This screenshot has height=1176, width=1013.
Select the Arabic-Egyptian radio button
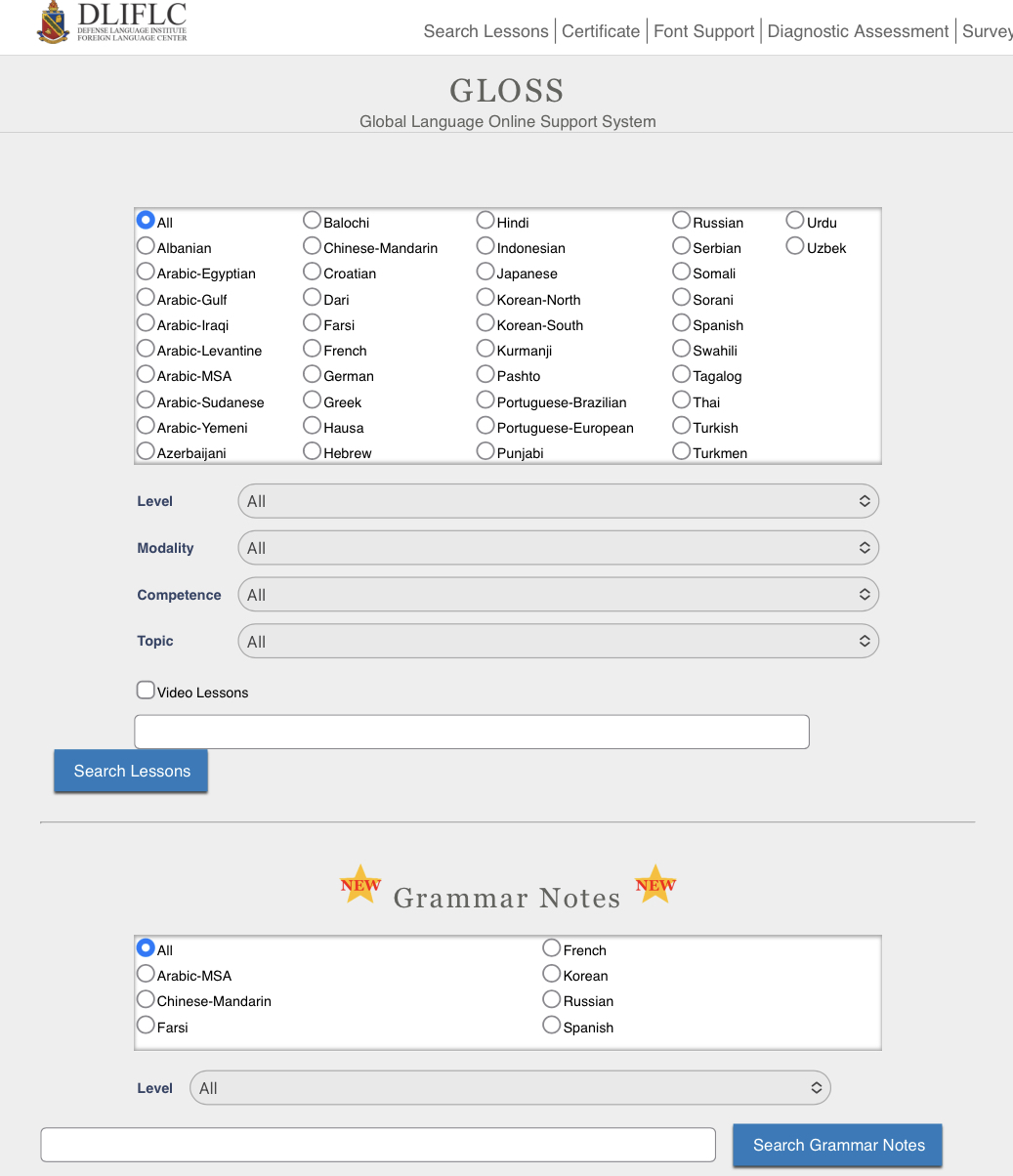(146, 272)
